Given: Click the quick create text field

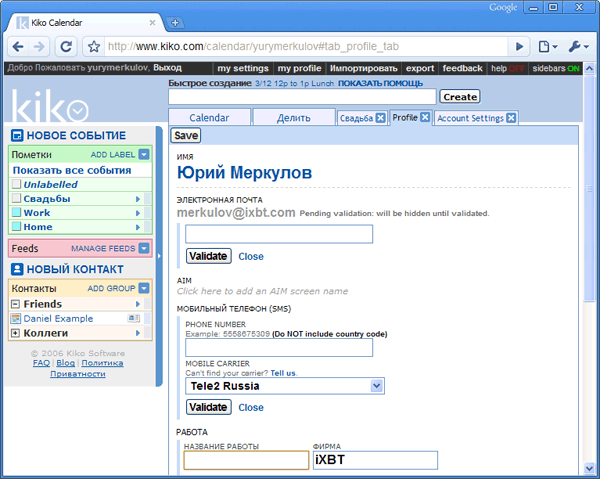Looking at the screenshot, I should coord(302,97).
